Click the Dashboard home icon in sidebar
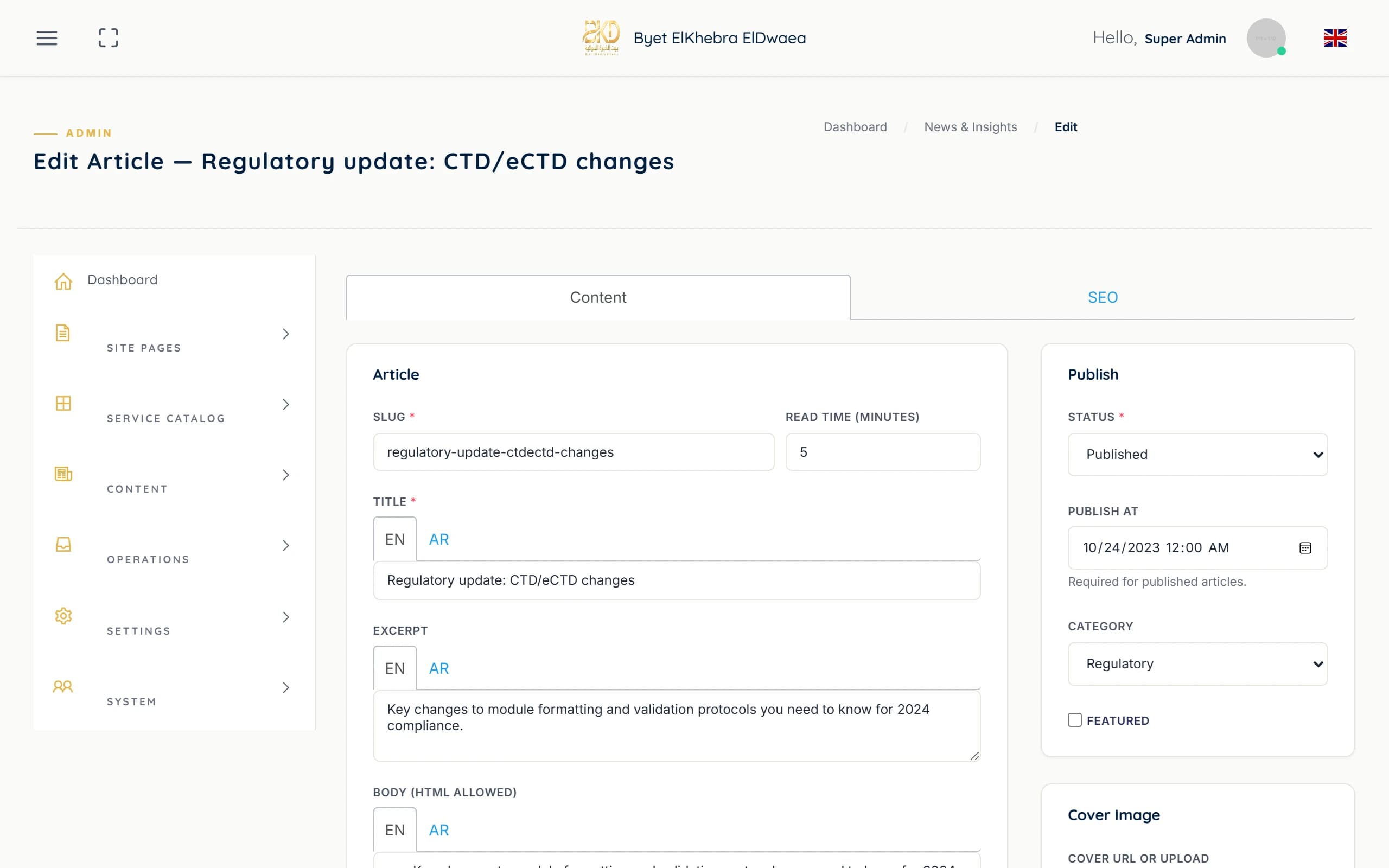The height and width of the screenshot is (868, 1389). tap(63, 282)
